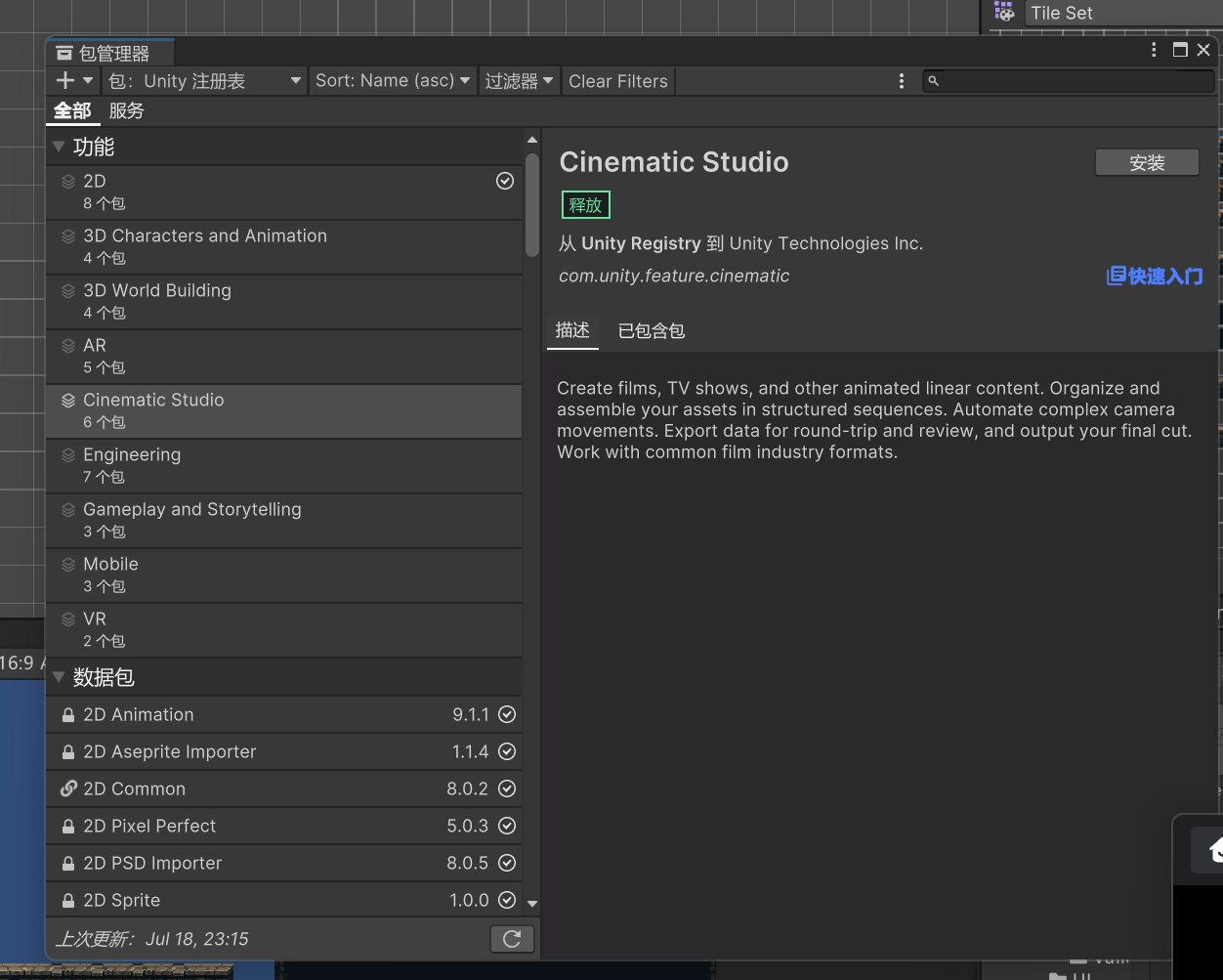Select the 2D Common package
Viewport: 1223px width, 980px height.
click(283, 788)
